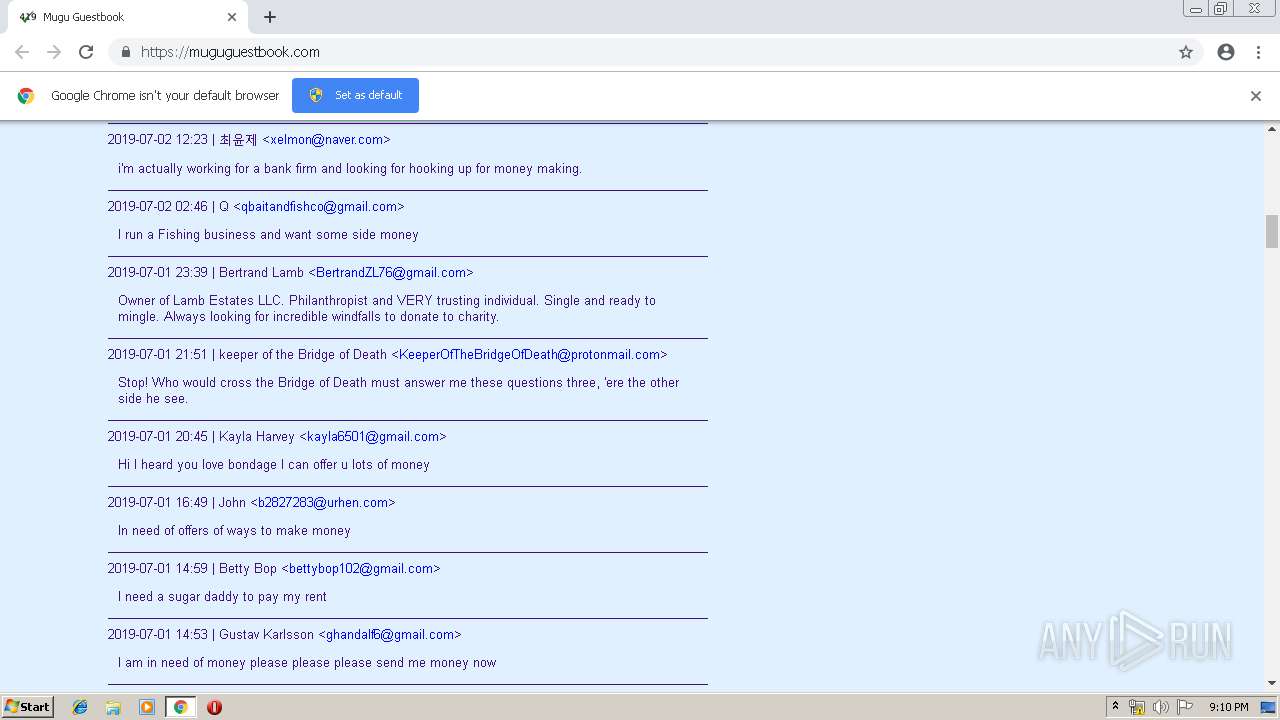Go forward with the browser forward arrow

tap(54, 52)
